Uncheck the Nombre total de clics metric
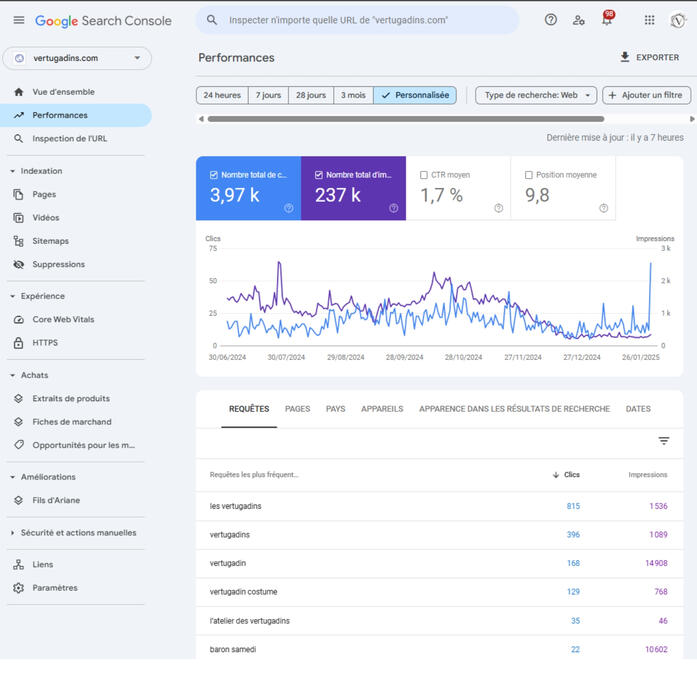The width and height of the screenshot is (697, 697). 214,175
